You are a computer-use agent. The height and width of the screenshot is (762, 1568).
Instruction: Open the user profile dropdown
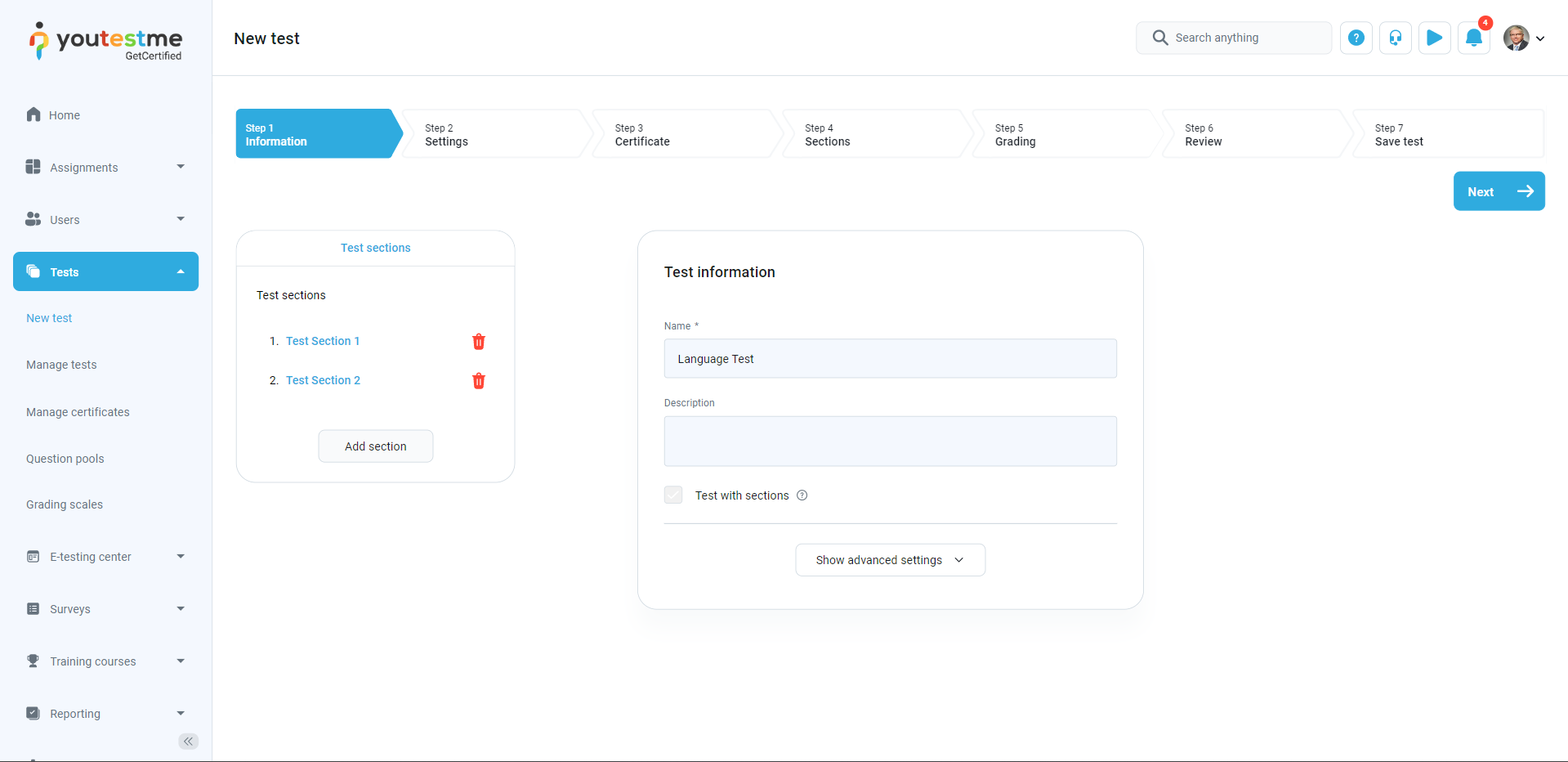(x=1524, y=38)
